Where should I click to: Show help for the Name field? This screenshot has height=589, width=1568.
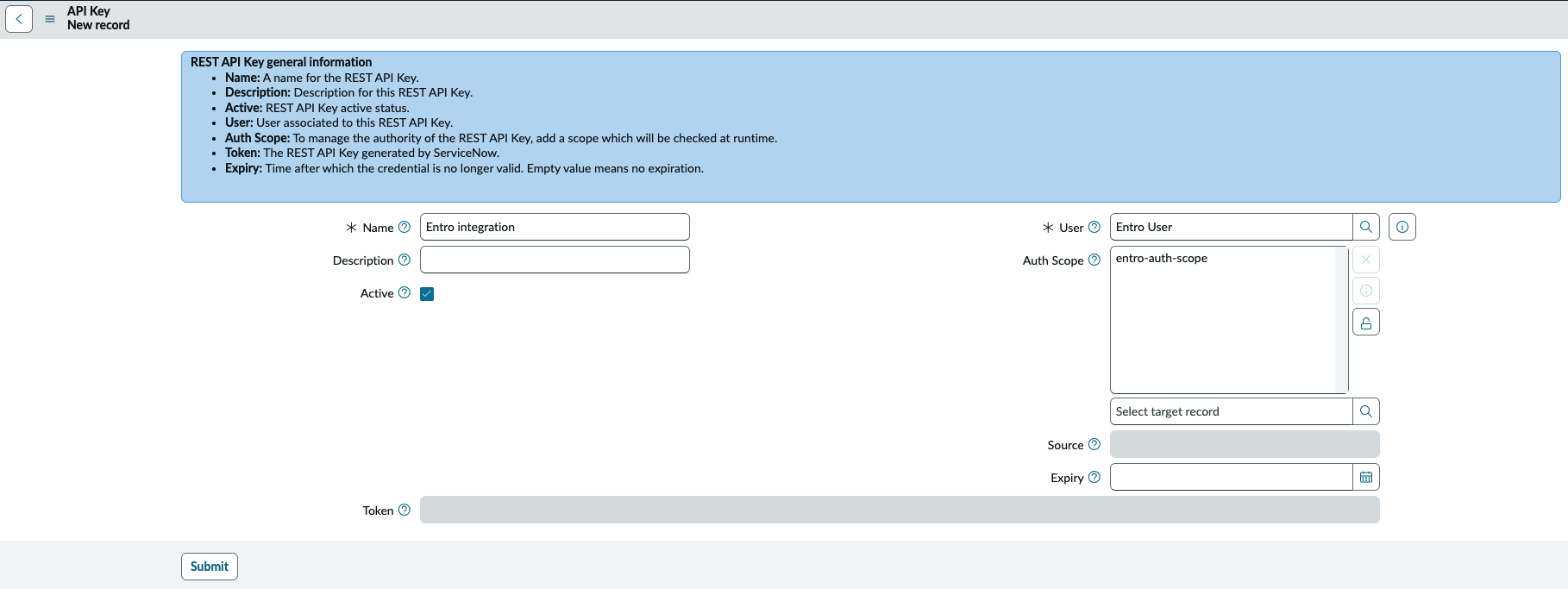coord(404,227)
